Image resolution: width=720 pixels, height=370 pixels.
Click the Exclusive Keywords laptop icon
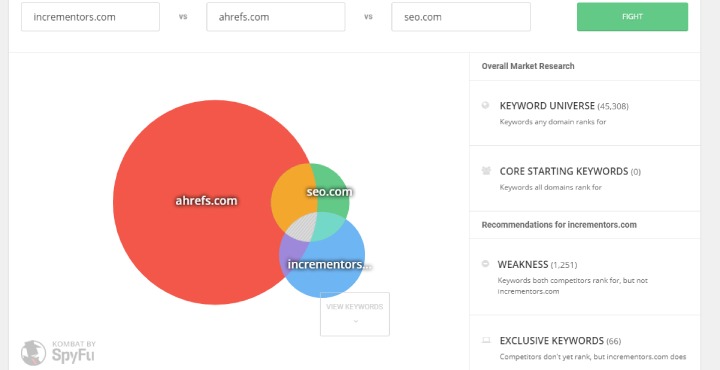point(486,341)
